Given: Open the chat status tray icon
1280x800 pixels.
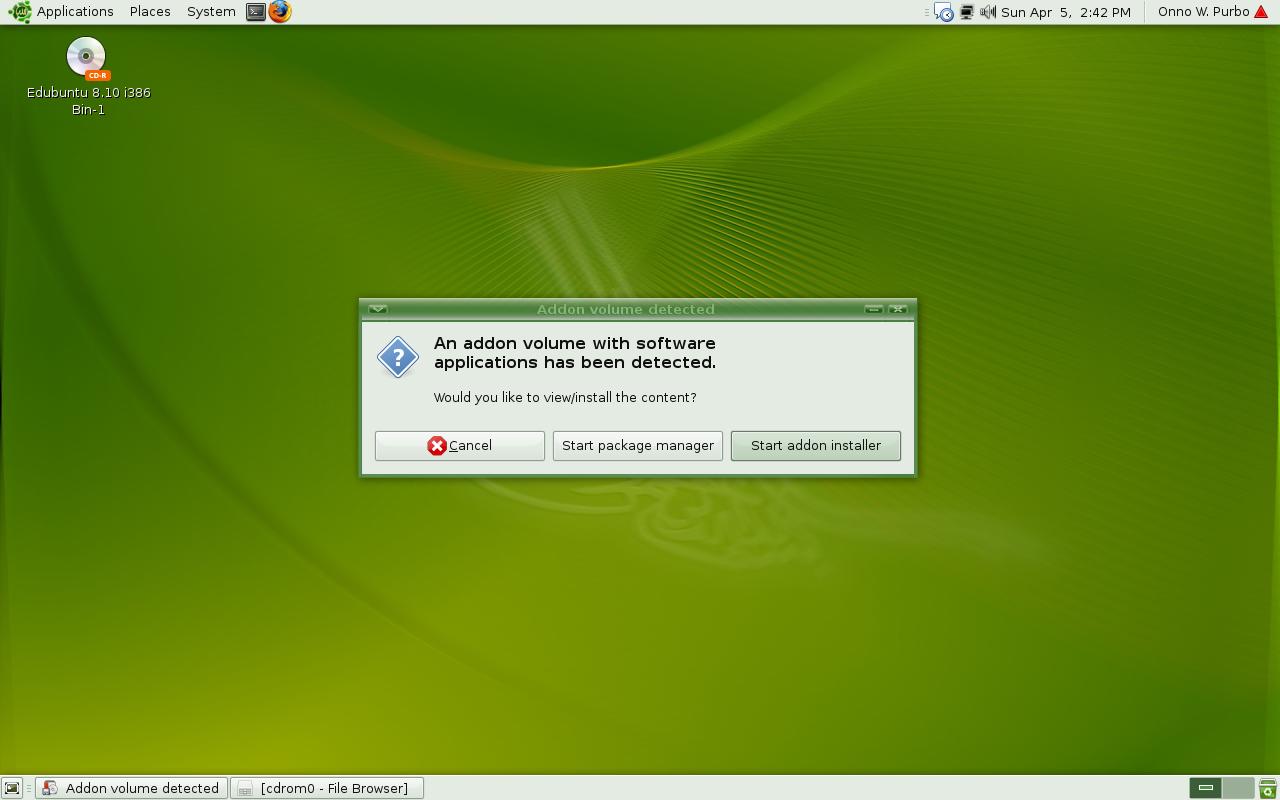Looking at the screenshot, I should [x=943, y=12].
